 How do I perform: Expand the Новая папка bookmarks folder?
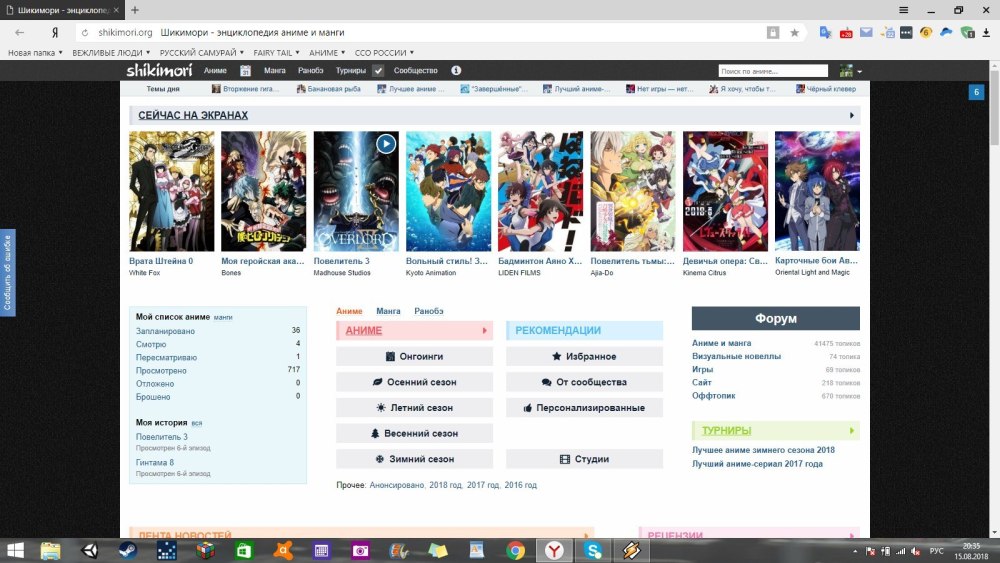click(x=35, y=53)
